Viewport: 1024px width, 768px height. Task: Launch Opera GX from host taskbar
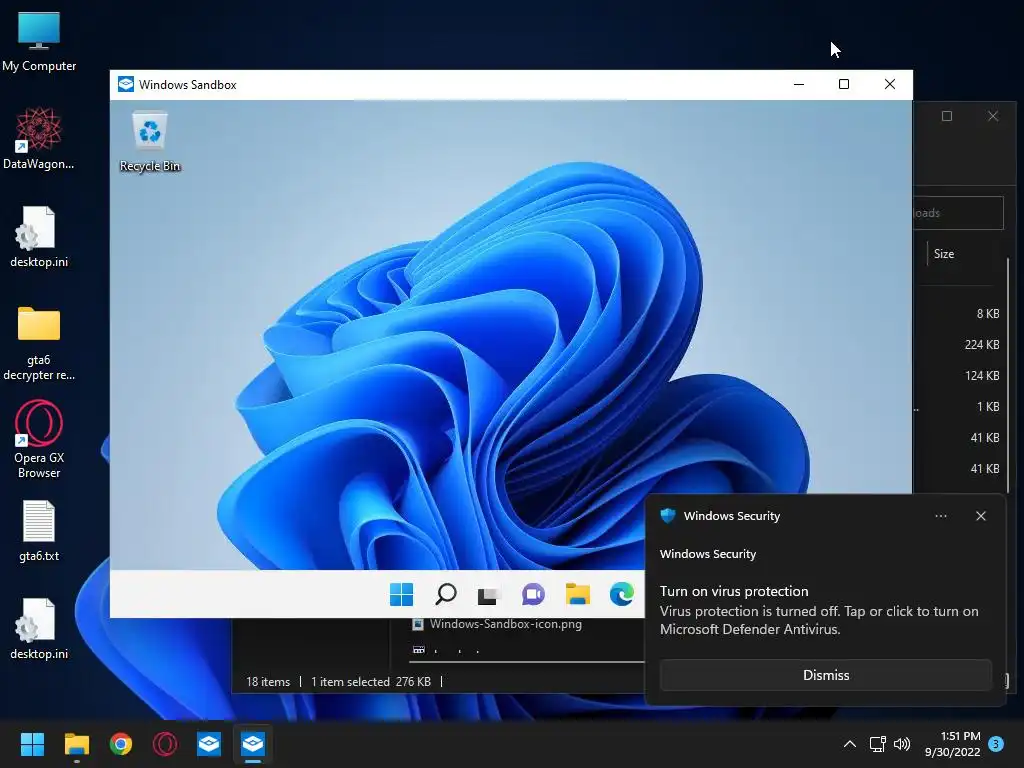point(165,744)
